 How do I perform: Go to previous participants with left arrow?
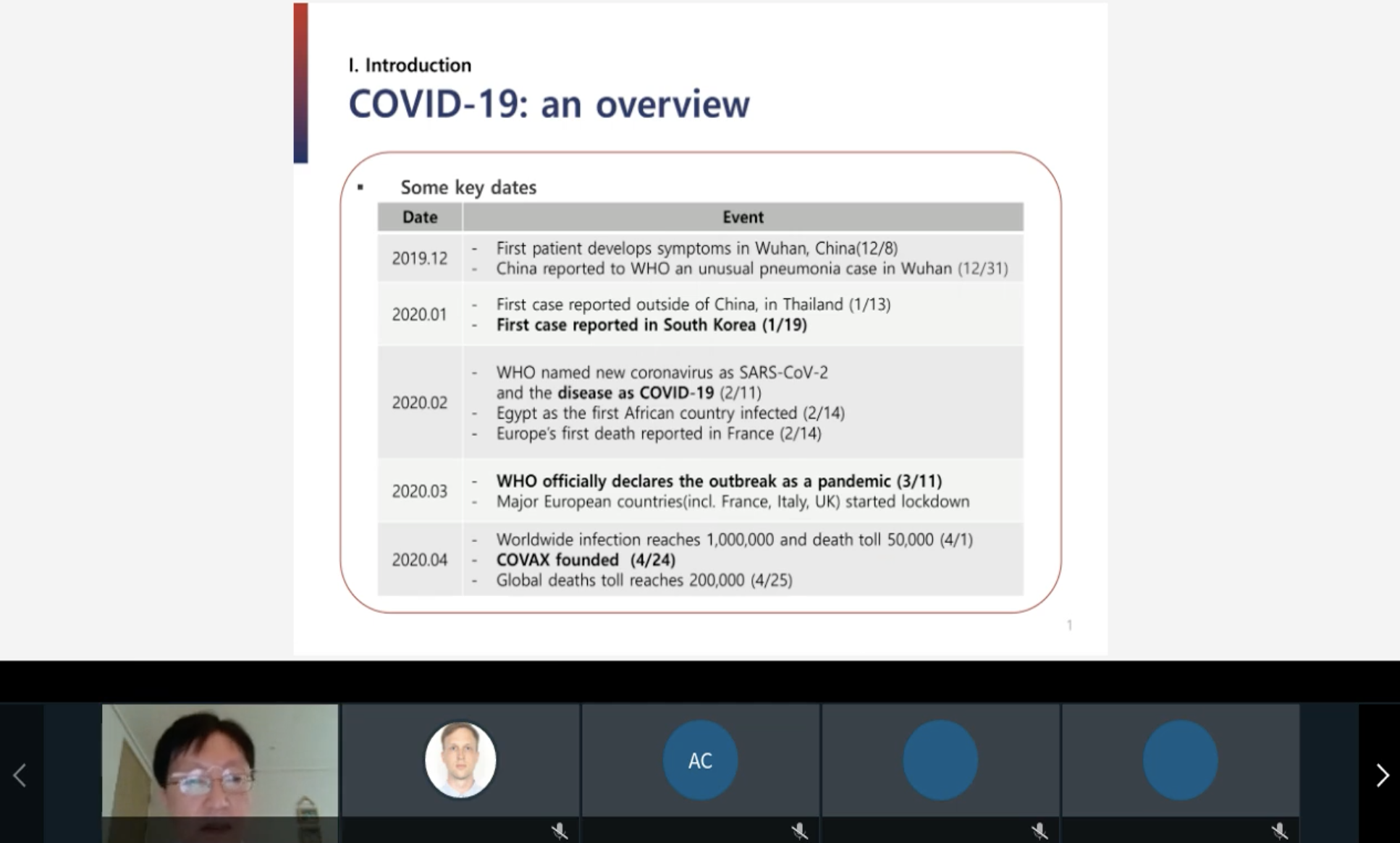click(x=20, y=775)
